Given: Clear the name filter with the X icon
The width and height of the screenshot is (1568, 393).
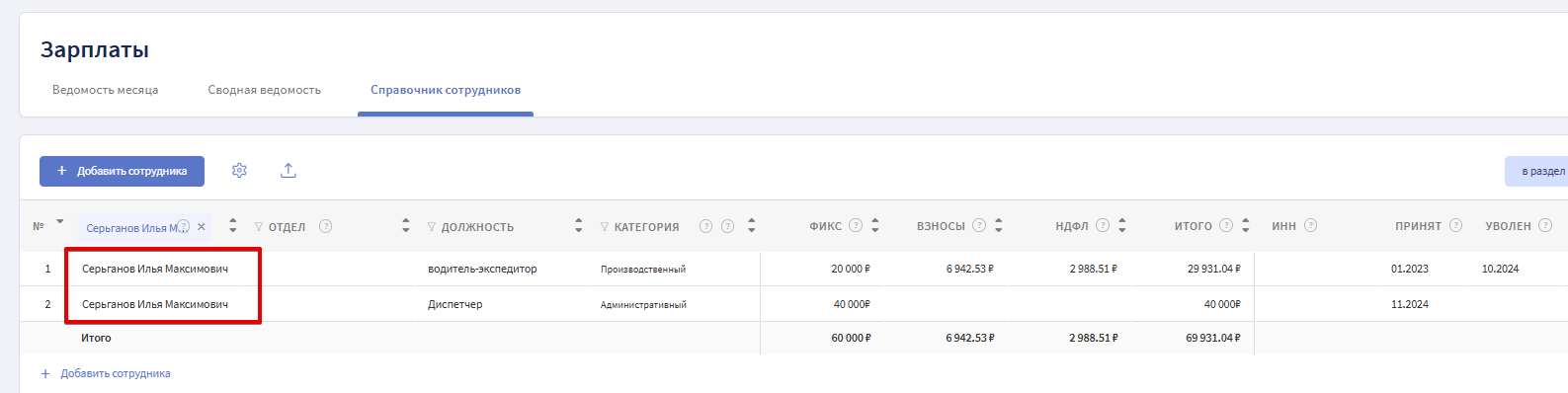Looking at the screenshot, I should coord(202,227).
